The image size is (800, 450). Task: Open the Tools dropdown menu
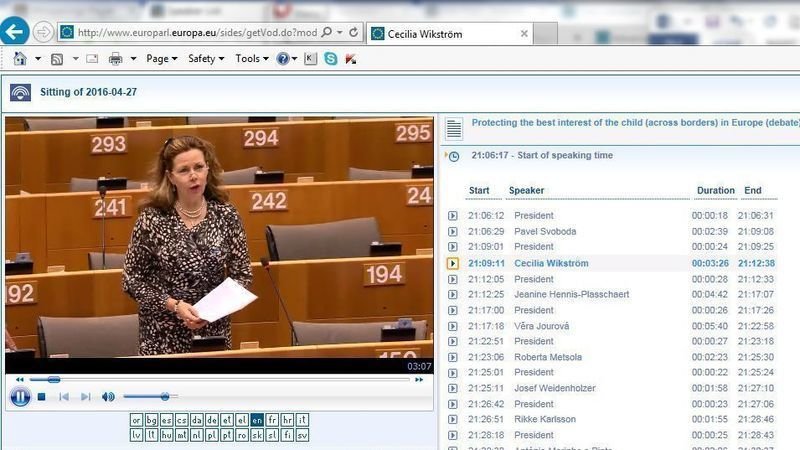251,59
